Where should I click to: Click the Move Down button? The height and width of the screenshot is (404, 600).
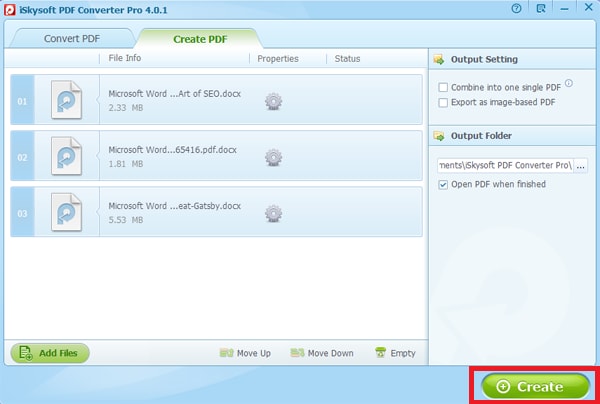coord(322,353)
